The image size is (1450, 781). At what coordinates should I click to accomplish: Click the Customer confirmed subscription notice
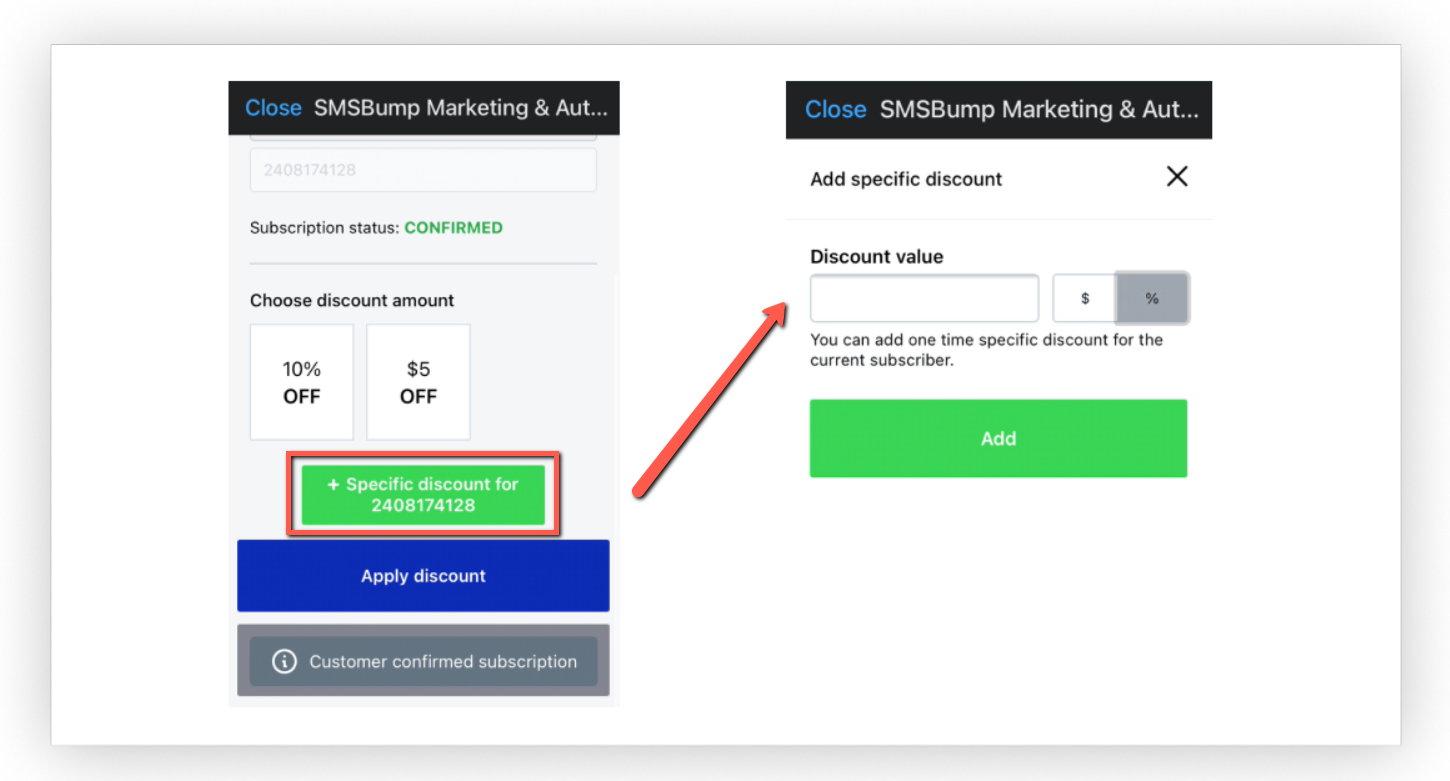423,661
